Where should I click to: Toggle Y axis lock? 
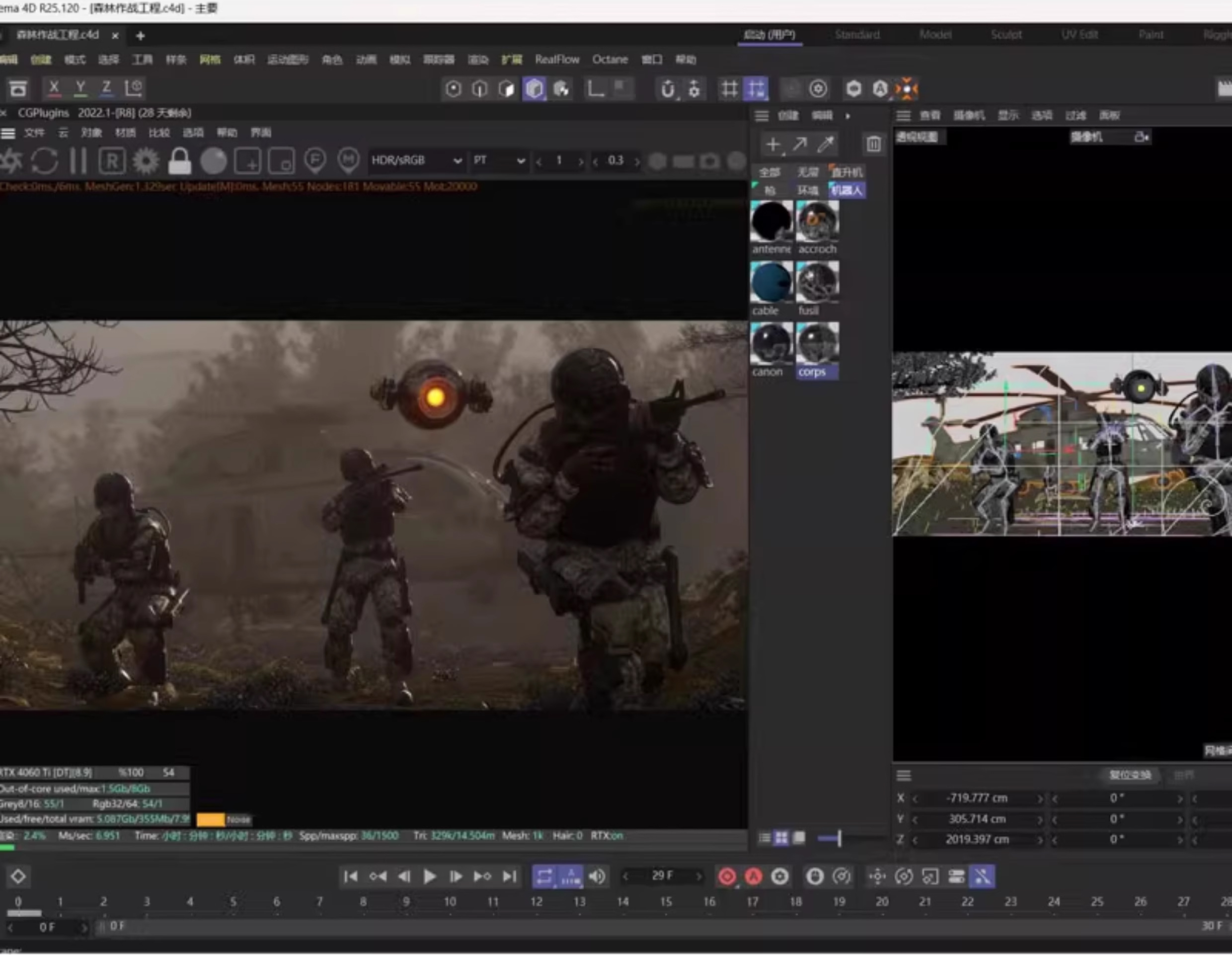point(80,88)
